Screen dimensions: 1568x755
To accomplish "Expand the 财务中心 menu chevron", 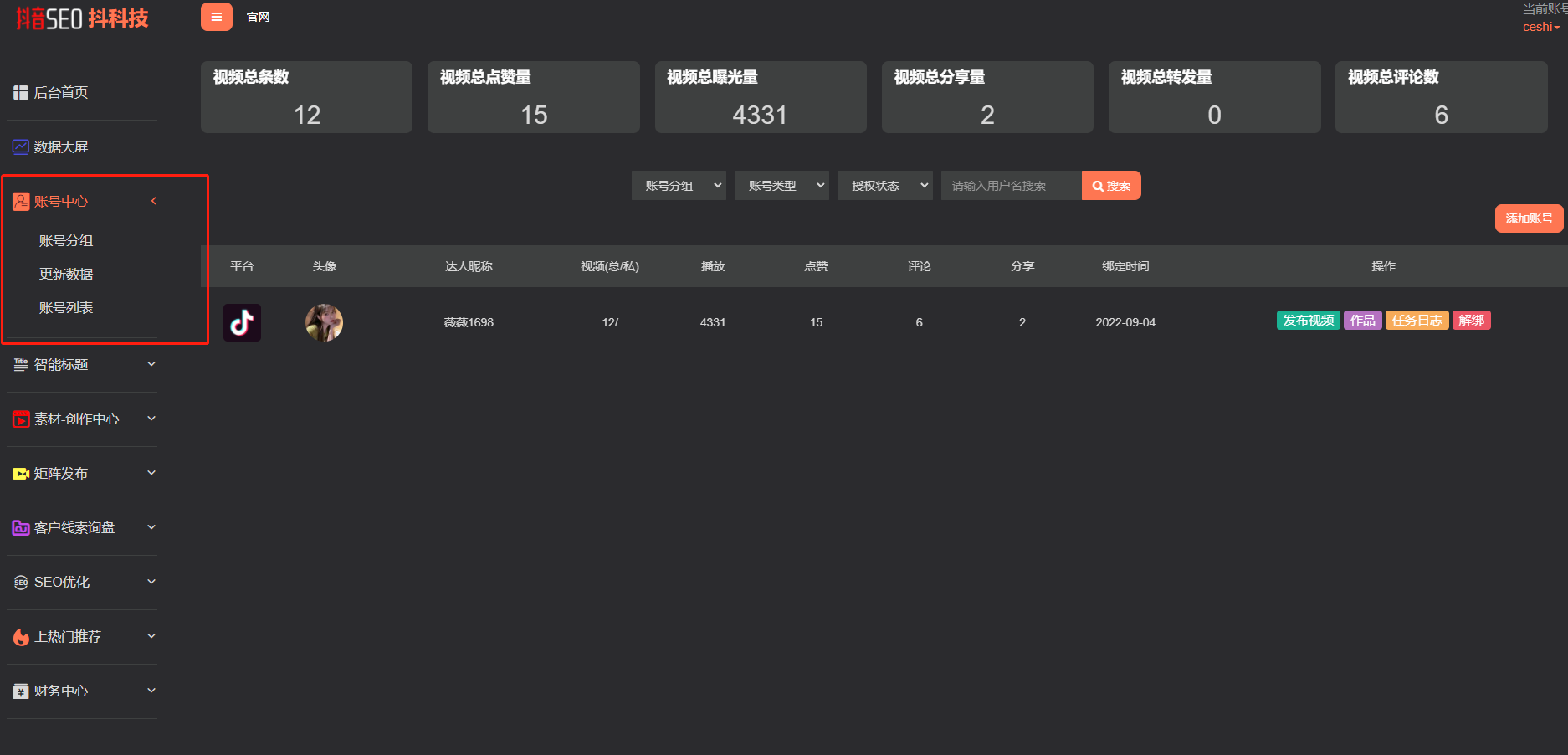I will 151,691.
